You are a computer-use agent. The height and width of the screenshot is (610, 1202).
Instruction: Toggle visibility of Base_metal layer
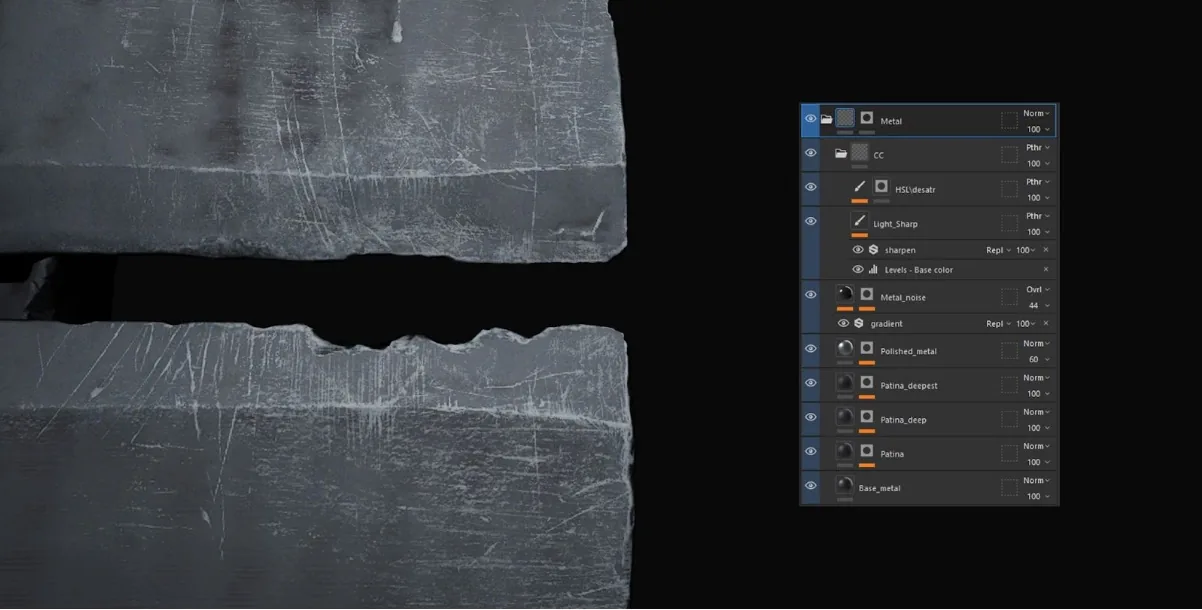click(x=810, y=485)
